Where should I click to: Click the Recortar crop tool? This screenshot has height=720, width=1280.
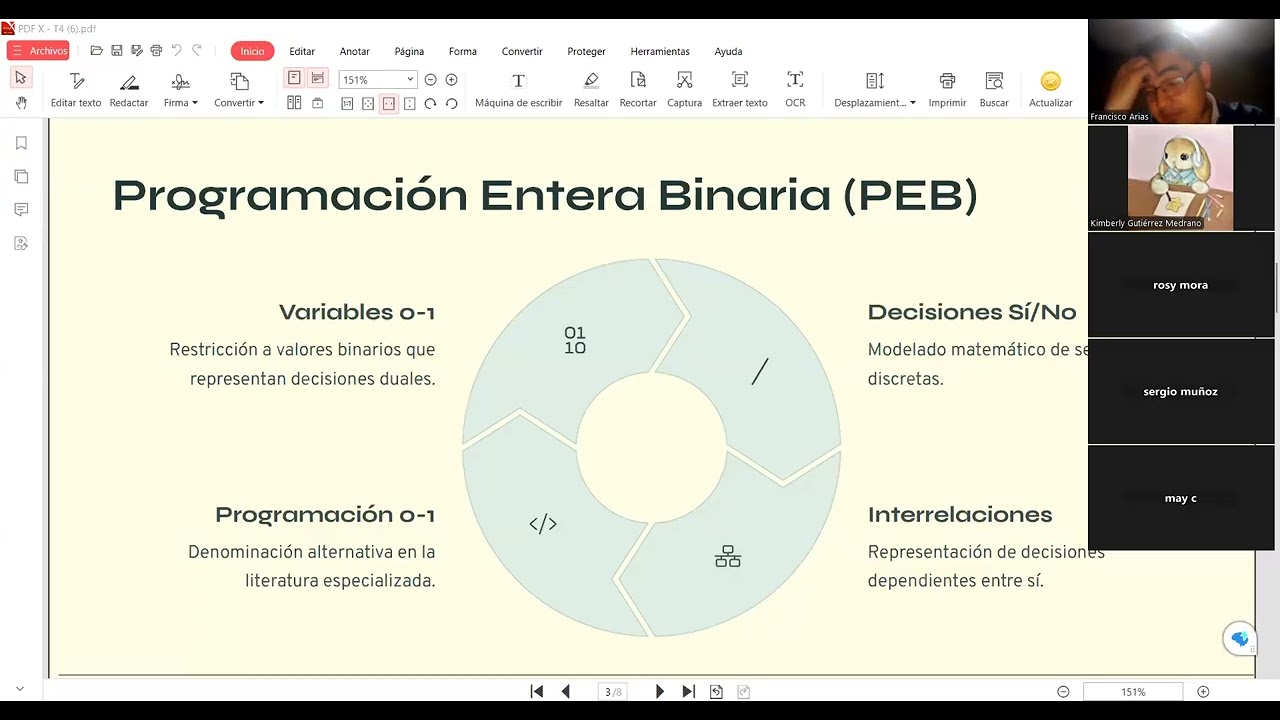pyautogui.click(x=638, y=90)
